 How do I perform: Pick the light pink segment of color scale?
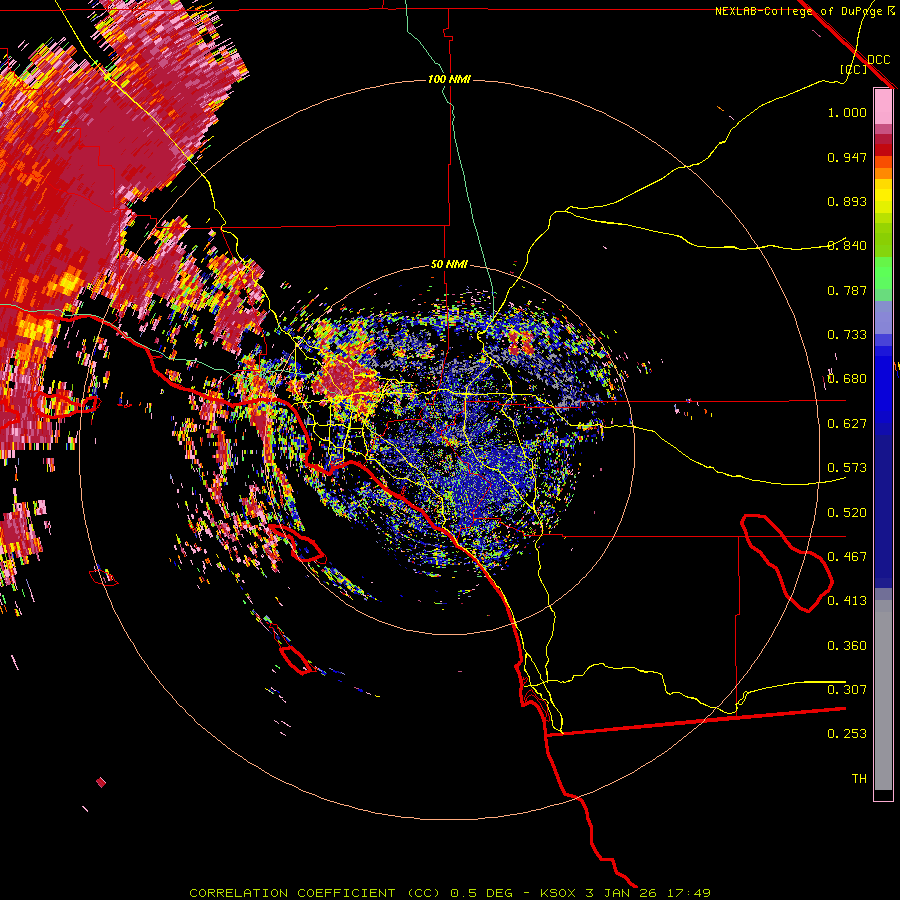(883, 107)
